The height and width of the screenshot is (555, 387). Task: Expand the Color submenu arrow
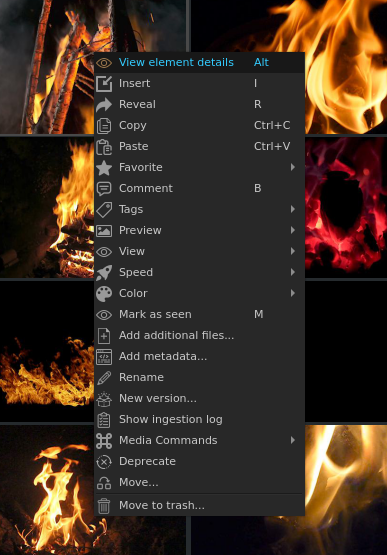tap(292, 293)
